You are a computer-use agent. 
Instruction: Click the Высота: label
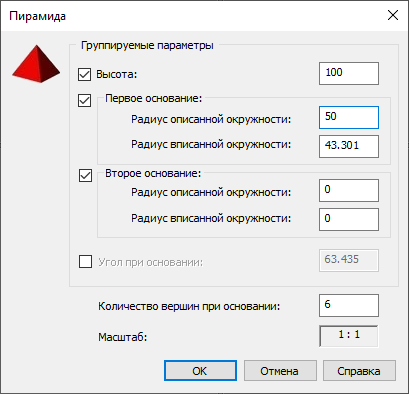[x=117, y=74]
